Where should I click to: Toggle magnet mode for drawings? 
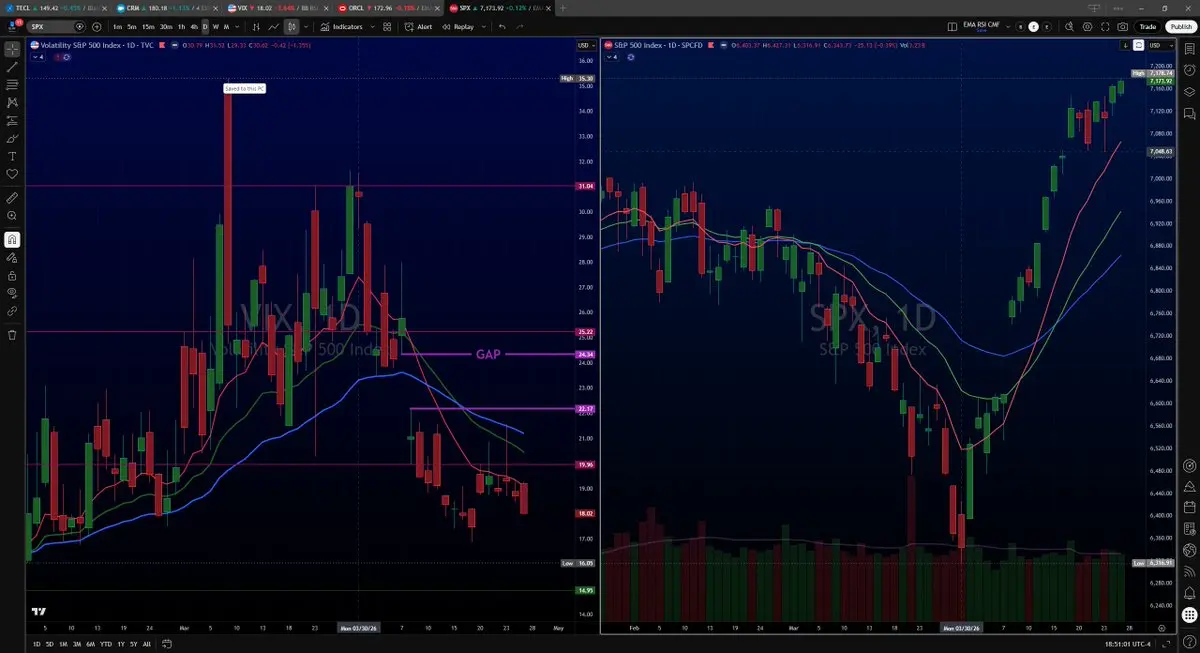(x=12, y=239)
